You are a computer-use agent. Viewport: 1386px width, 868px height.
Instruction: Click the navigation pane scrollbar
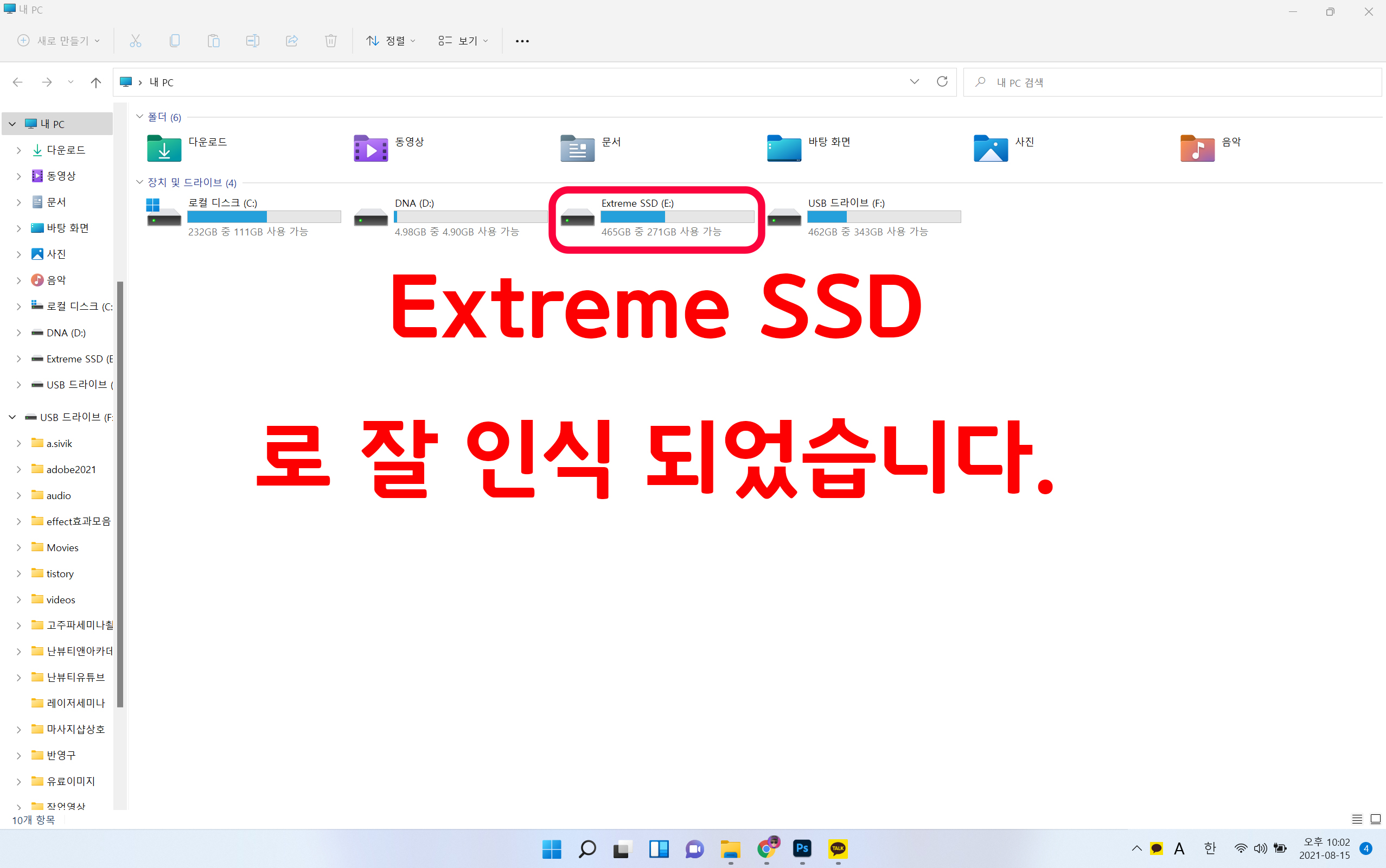pyautogui.click(x=120, y=494)
